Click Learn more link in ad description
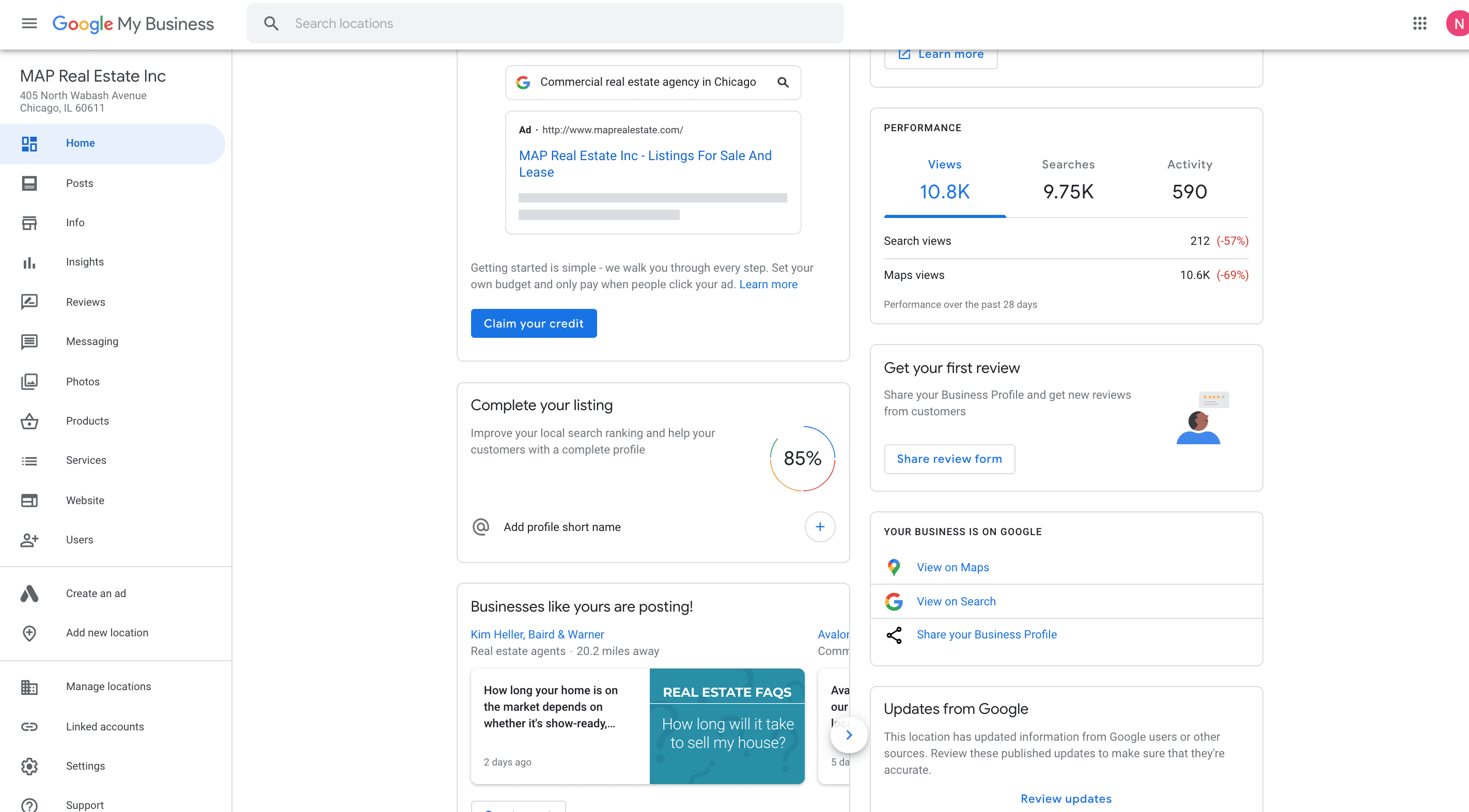1469x812 pixels. click(768, 285)
